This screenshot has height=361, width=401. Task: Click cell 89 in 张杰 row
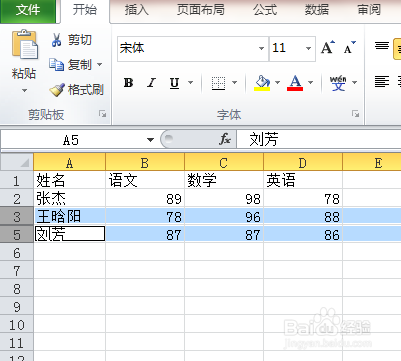(x=145, y=199)
